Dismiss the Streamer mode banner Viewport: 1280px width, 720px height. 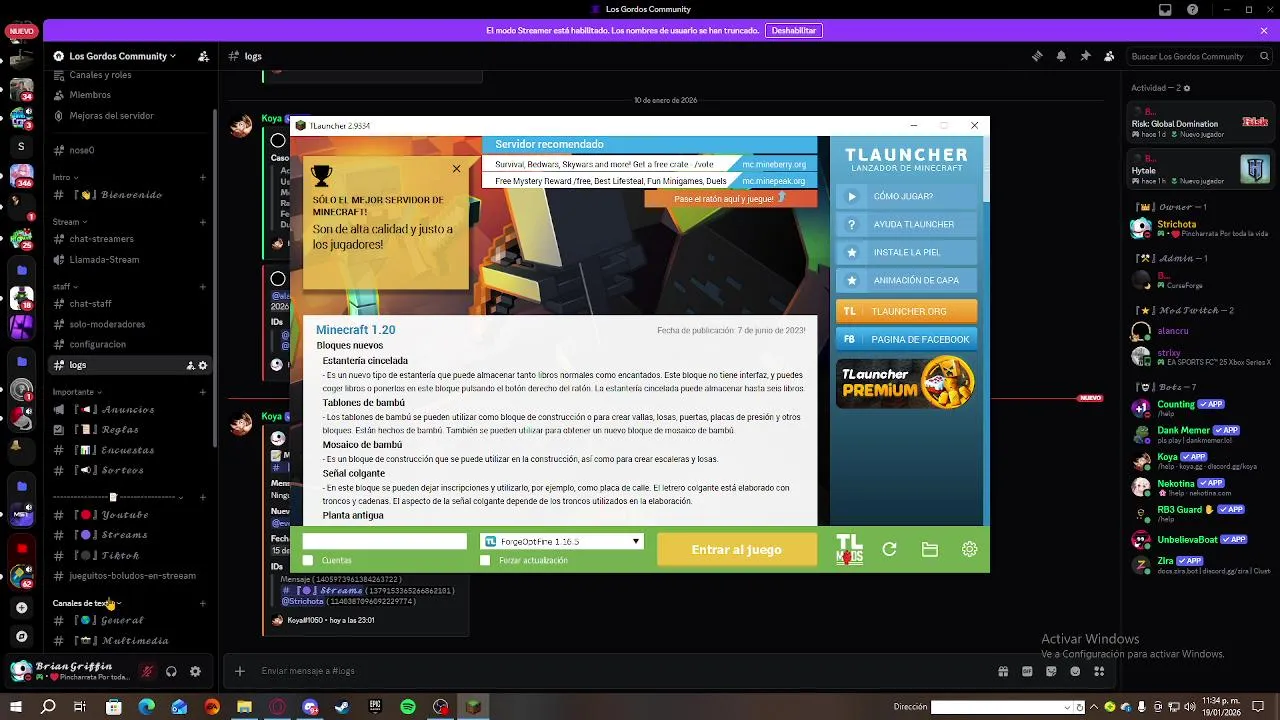click(1264, 31)
